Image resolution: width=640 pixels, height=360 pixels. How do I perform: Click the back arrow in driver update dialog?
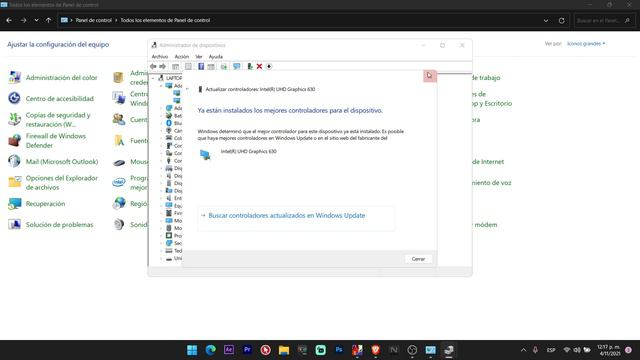(x=187, y=89)
